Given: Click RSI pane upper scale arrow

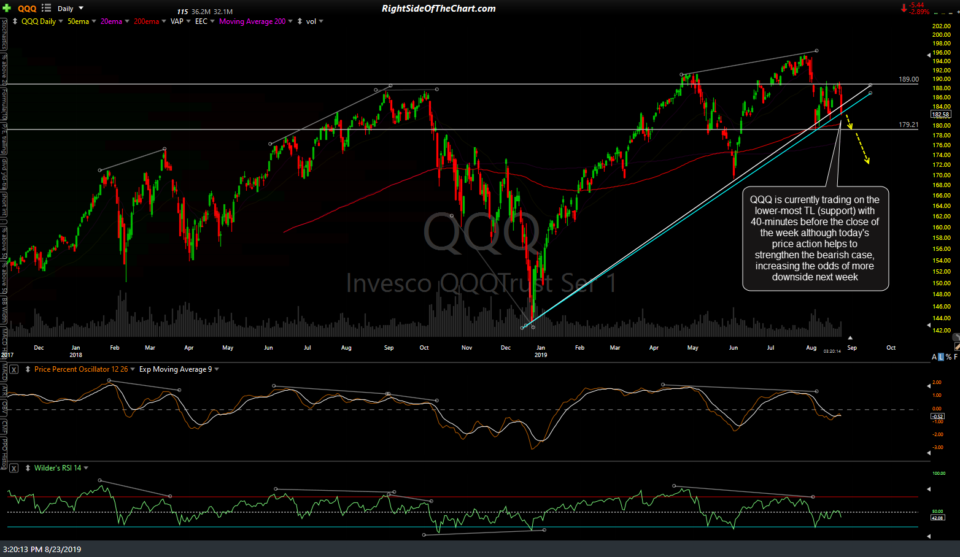Looking at the screenshot, I should [x=929, y=489].
